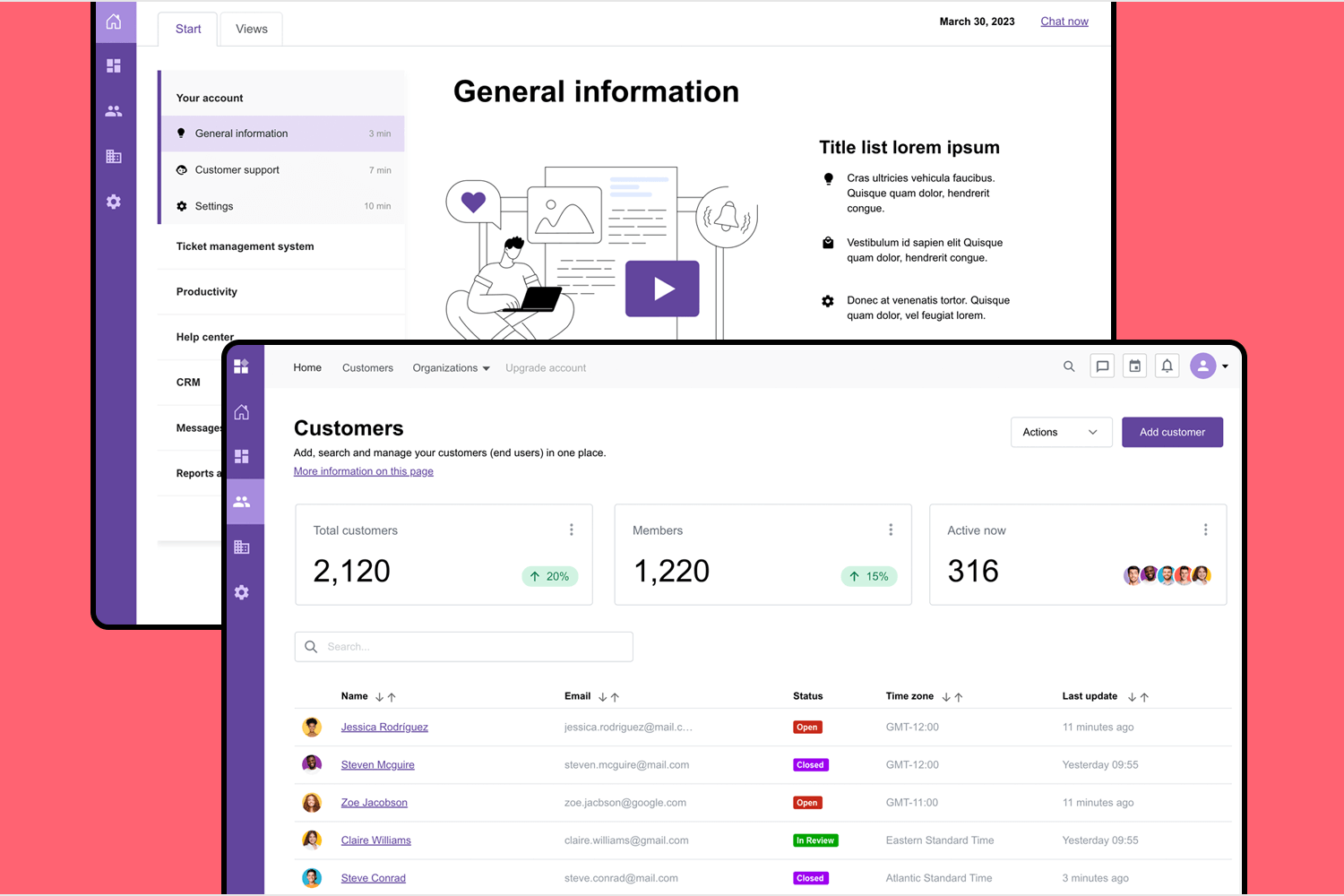Click Claire Williams's avatar
1344x896 pixels.
312,840
